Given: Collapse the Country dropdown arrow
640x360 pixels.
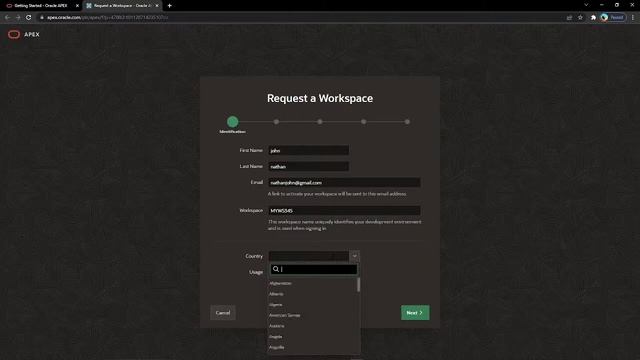Looking at the screenshot, I should tap(354, 256).
